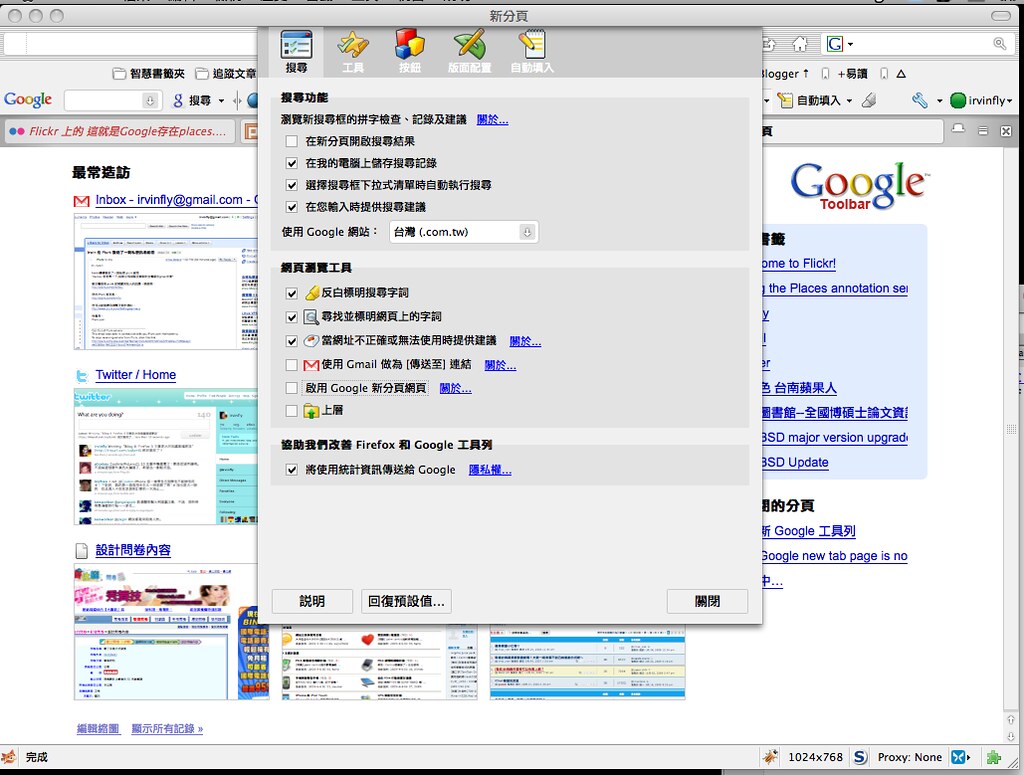Check 使用 Gmail 做為傳送至連結
The width and height of the screenshot is (1024, 775).
click(291, 365)
